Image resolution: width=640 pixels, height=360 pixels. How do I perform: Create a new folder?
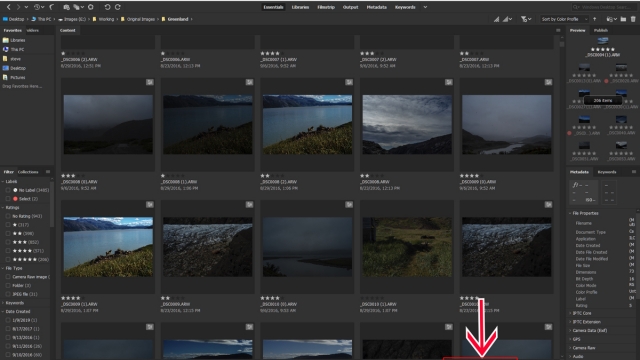click(x=623, y=19)
